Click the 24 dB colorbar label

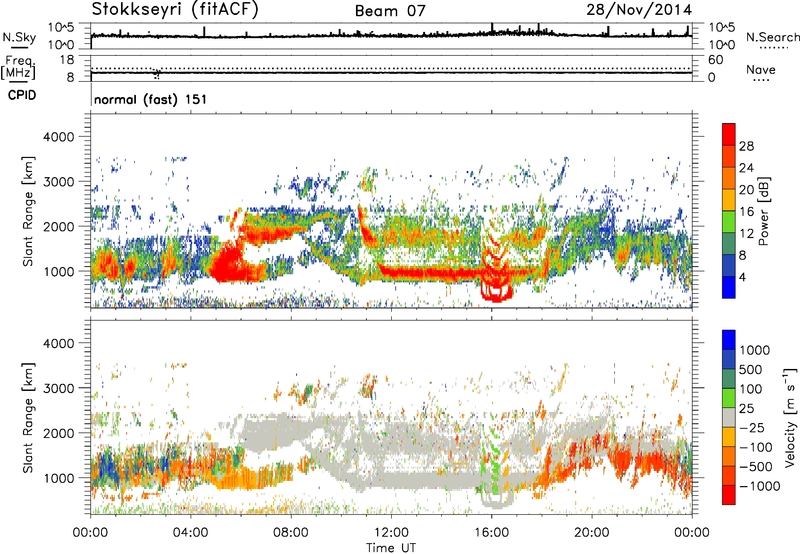pos(746,168)
